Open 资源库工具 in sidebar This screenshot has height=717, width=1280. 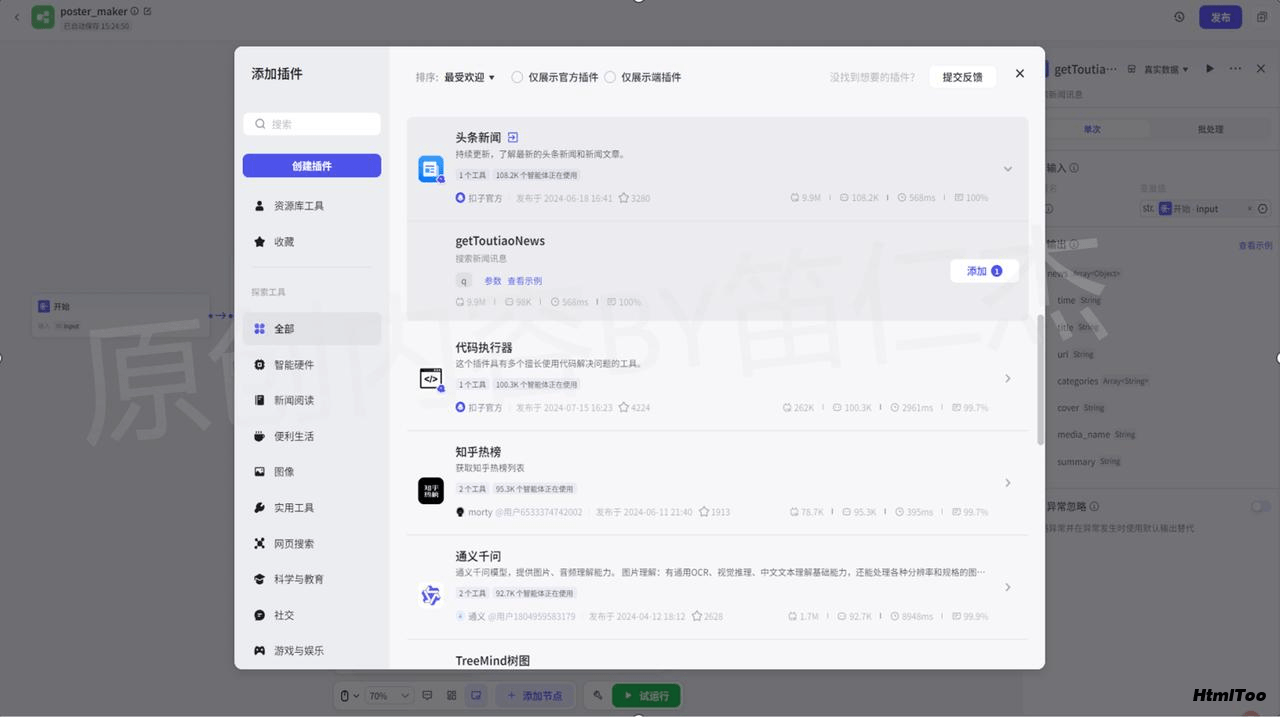pyautogui.click(x=312, y=206)
